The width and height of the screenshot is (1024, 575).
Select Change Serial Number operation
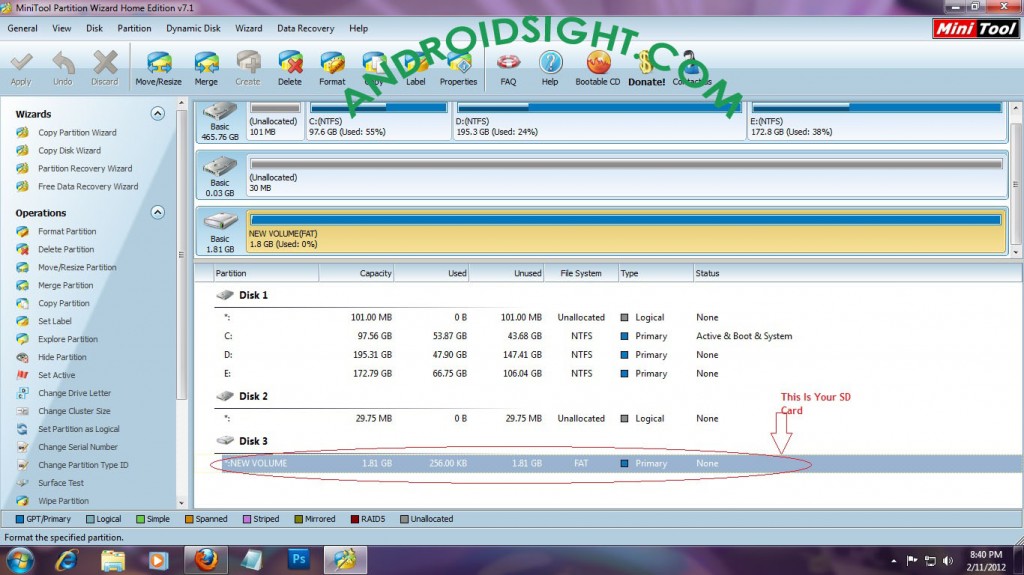[x=78, y=447]
